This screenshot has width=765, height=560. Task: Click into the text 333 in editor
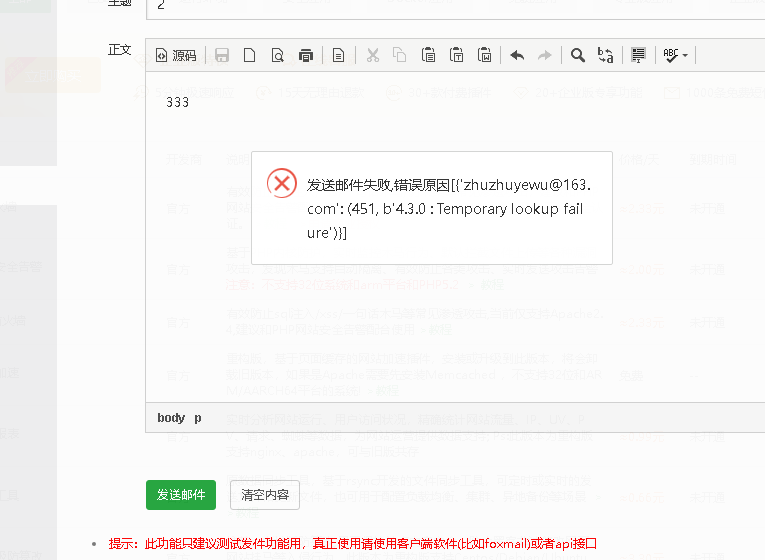[178, 102]
